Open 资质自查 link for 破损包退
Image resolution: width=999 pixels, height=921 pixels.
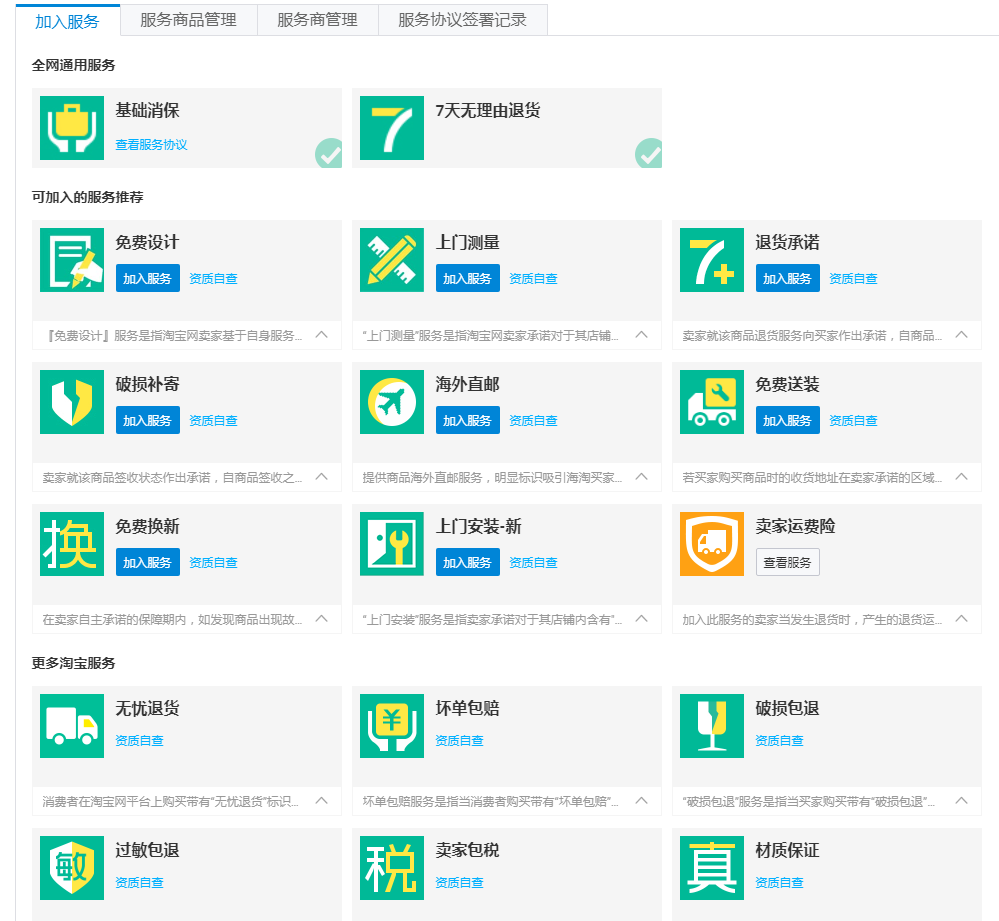(x=779, y=740)
